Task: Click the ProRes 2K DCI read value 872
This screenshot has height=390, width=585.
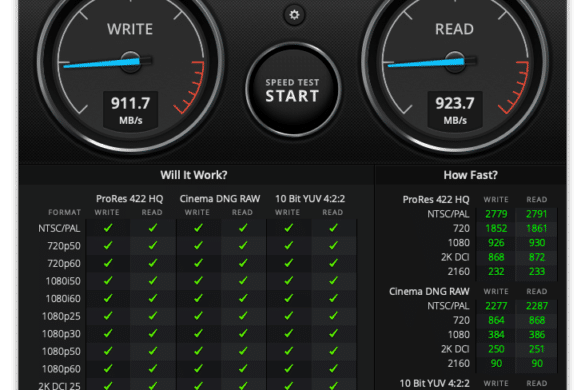Action: coord(537,257)
